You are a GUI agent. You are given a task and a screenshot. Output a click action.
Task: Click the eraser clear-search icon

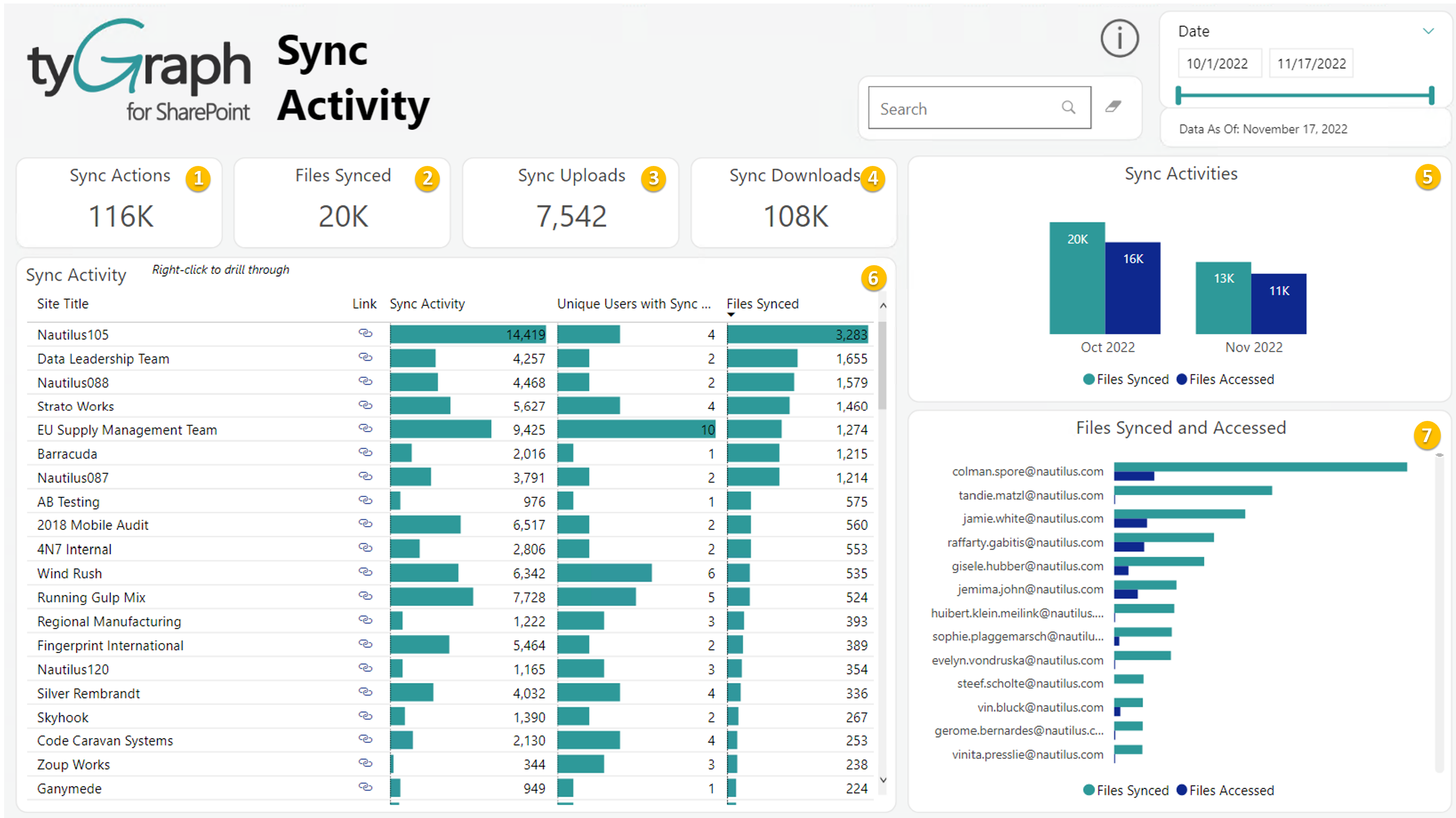point(1113,107)
